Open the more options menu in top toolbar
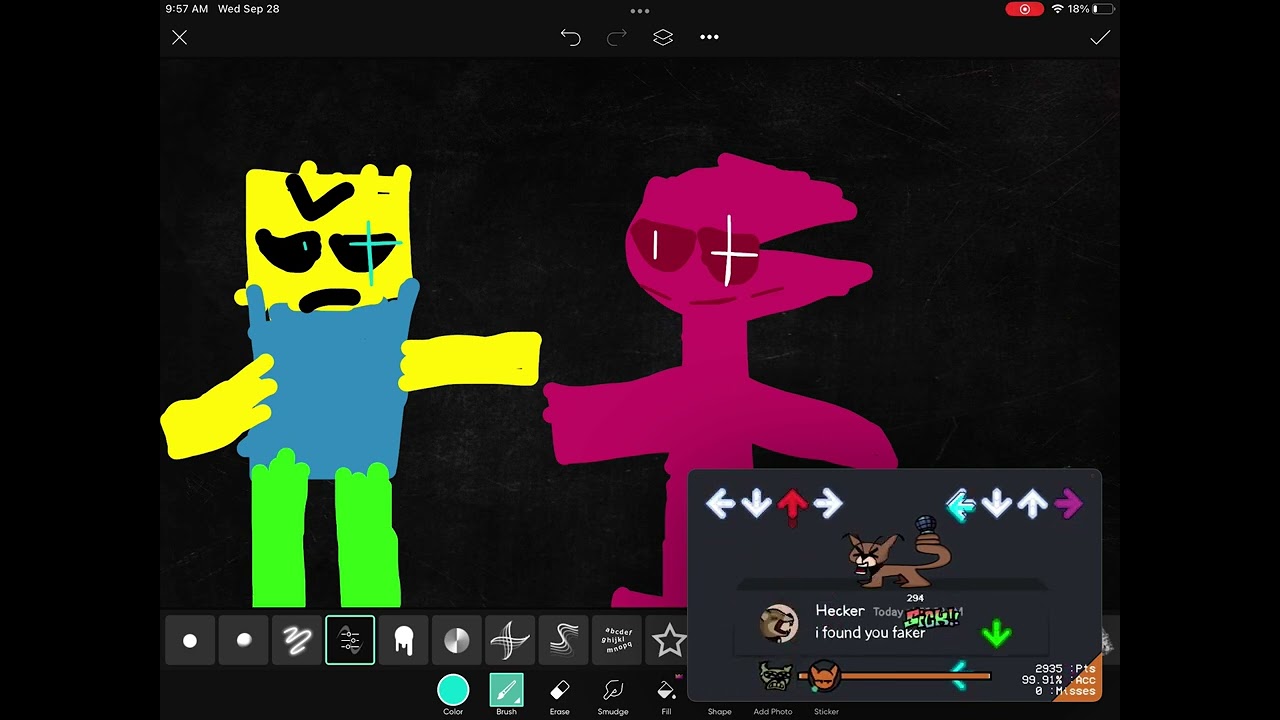Screen dimensions: 1280x720 709,37
